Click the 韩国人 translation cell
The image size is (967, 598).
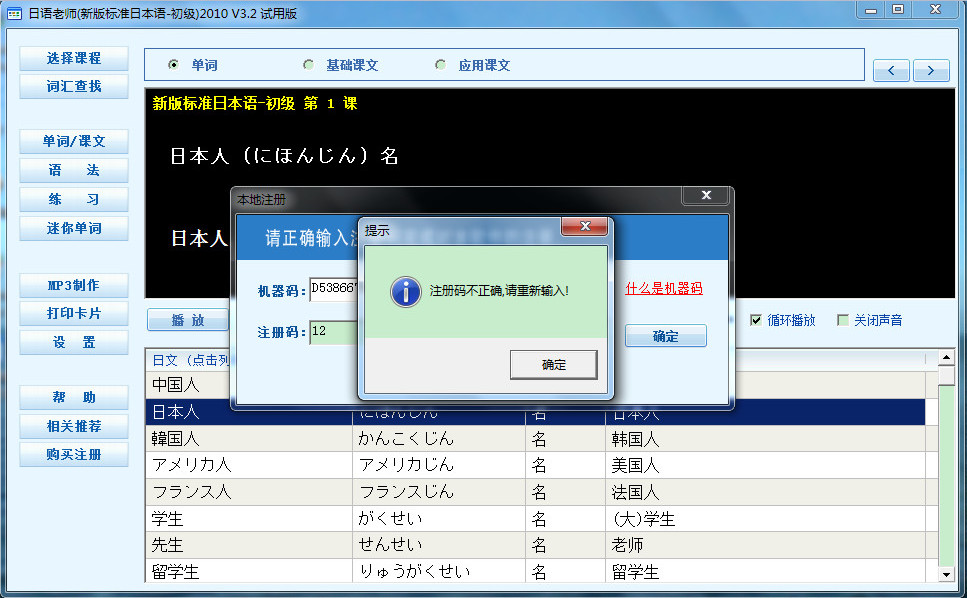[x=765, y=438]
